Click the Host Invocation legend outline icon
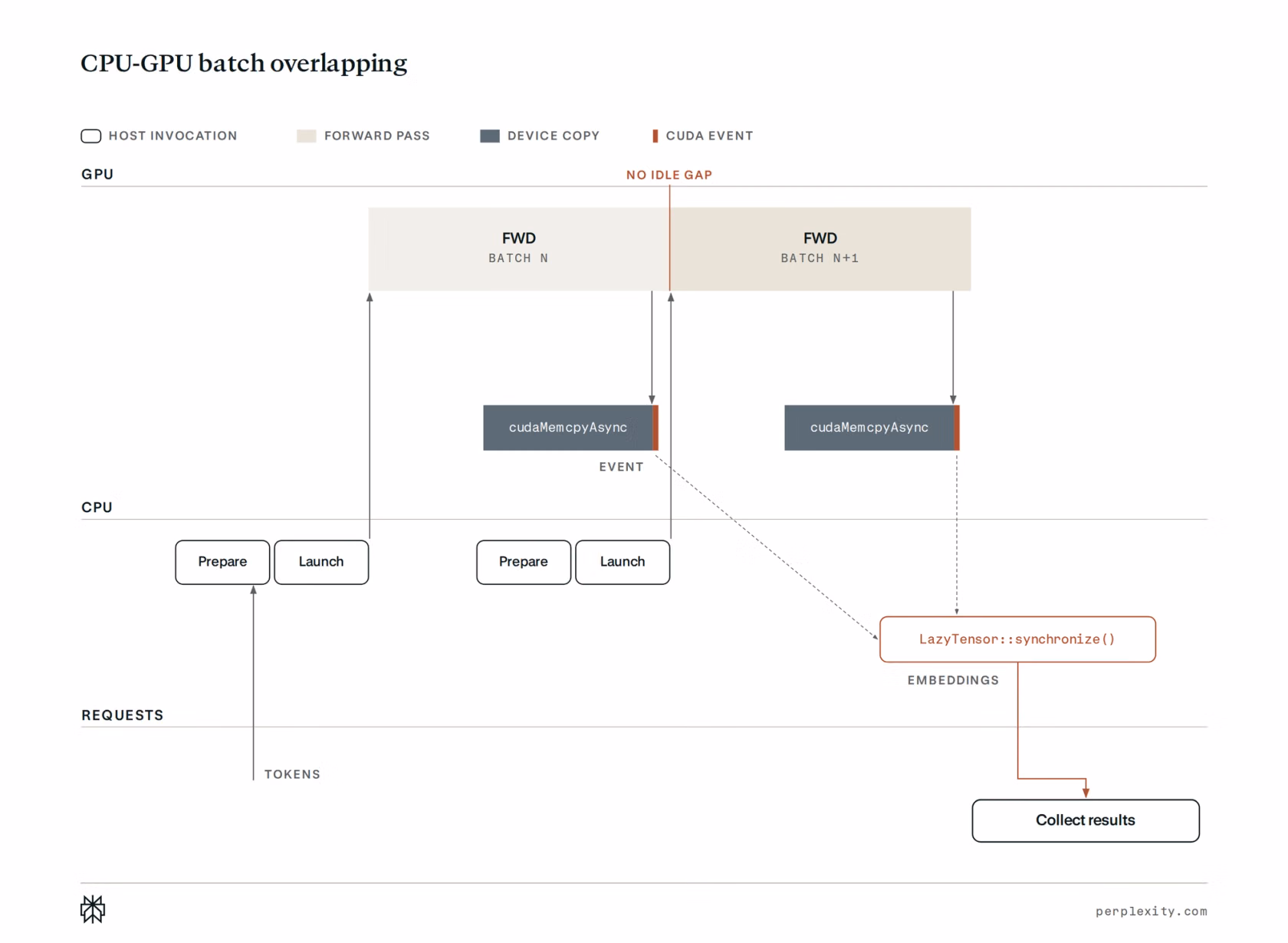This screenshot has height=943, width=1288. click(91, 136)
